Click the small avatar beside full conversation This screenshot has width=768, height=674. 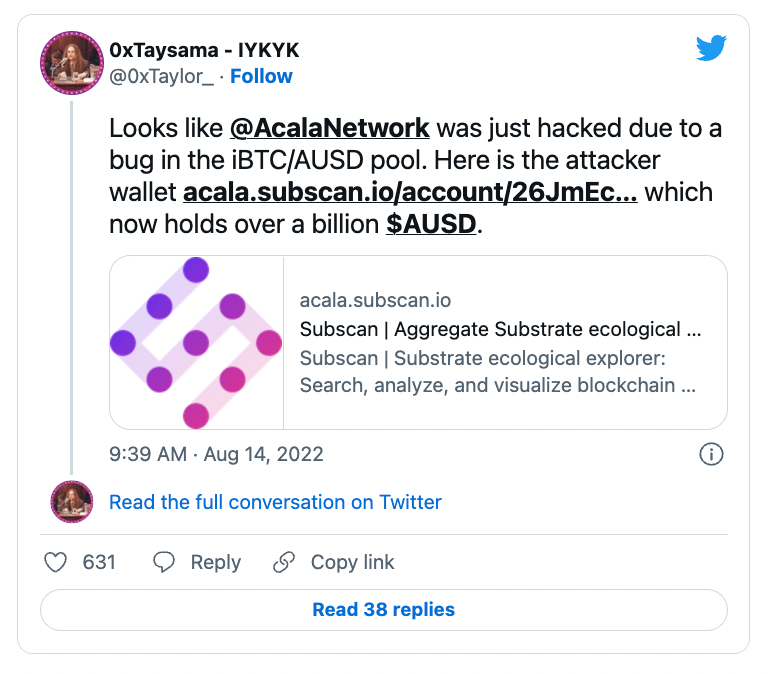point(72,502)
